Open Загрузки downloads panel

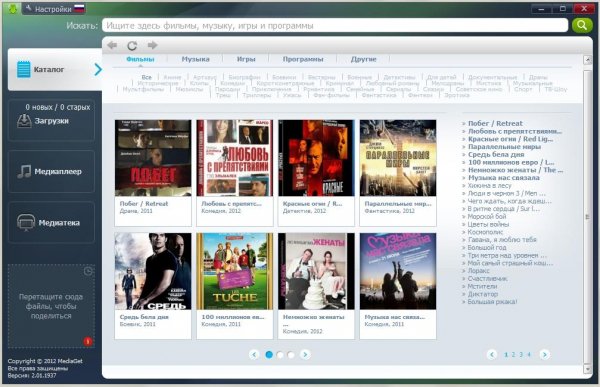[51, 120]
